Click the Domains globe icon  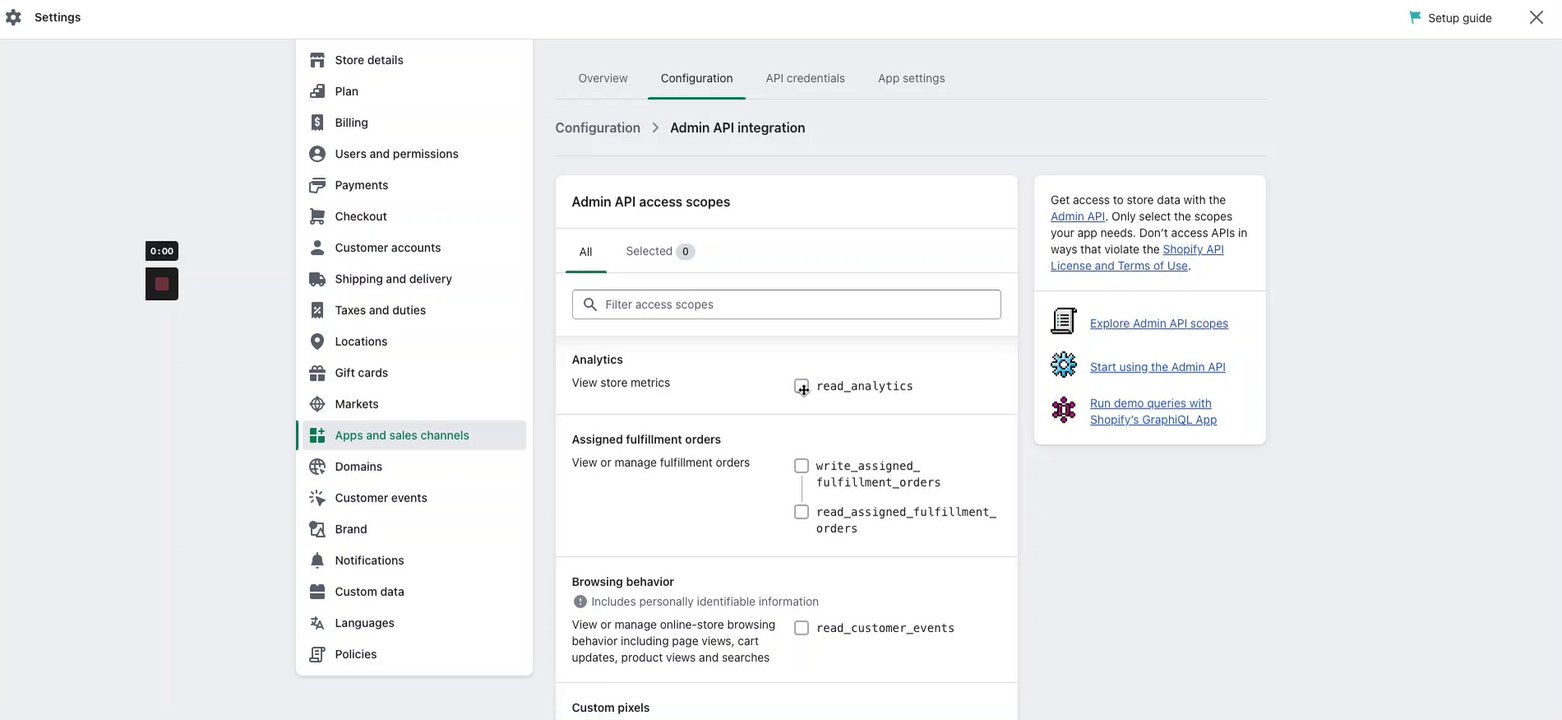pyautogui.click(x=317, y=467)
